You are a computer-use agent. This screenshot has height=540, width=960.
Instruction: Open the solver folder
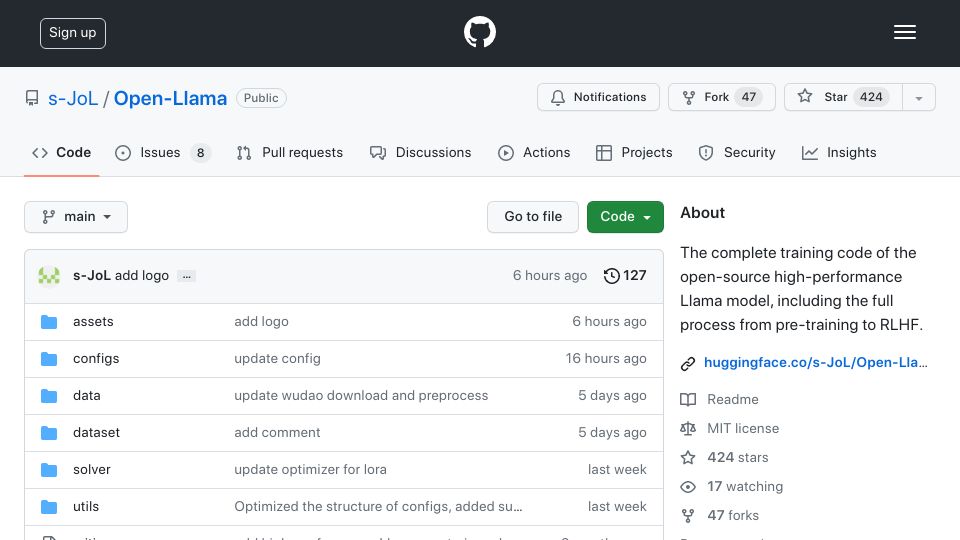[92, 470]
